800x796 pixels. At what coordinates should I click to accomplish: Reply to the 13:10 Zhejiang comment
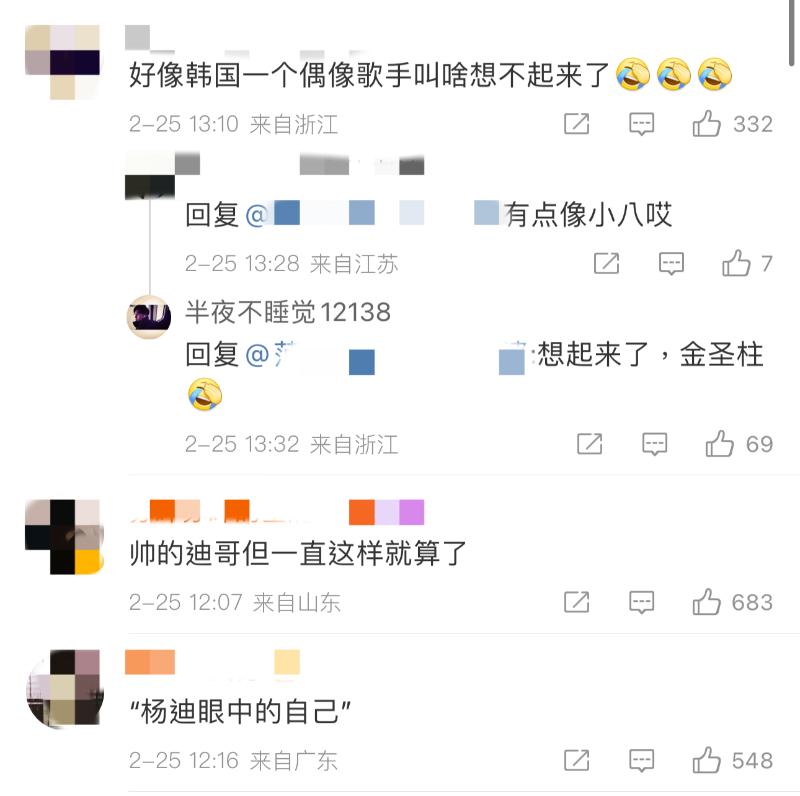[x=641, y=124]
